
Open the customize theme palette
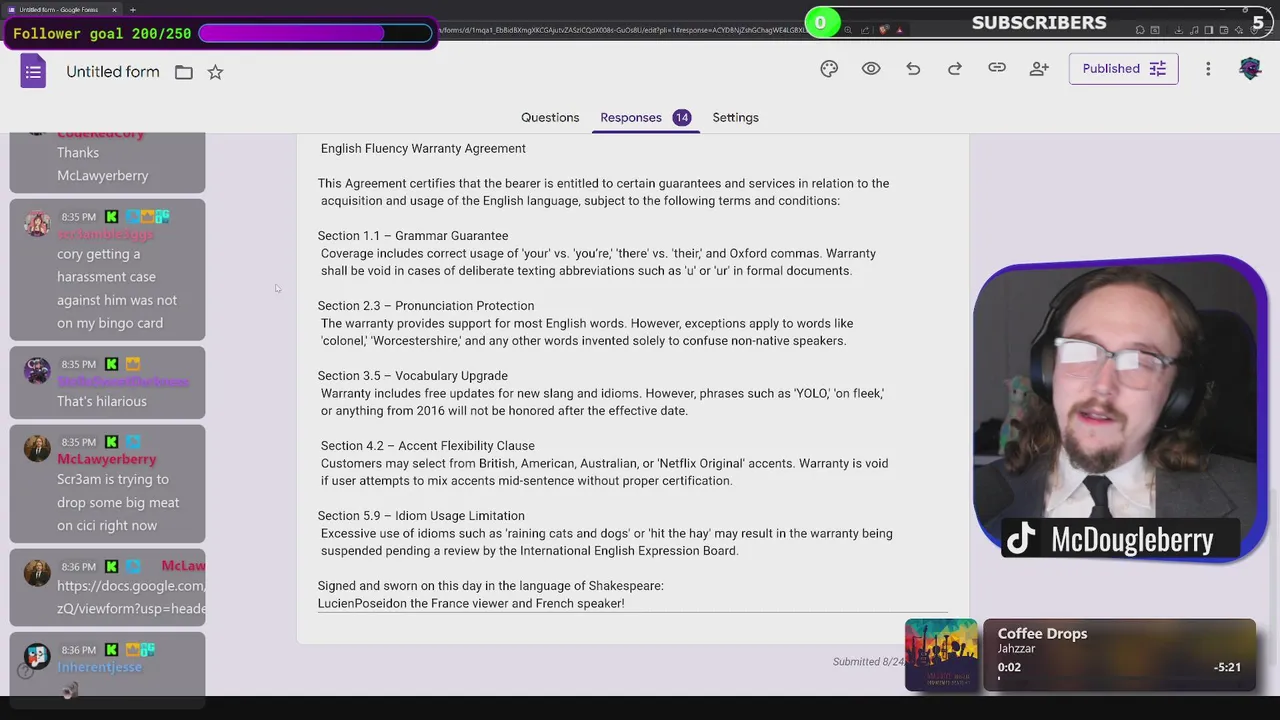pos(829,68)
